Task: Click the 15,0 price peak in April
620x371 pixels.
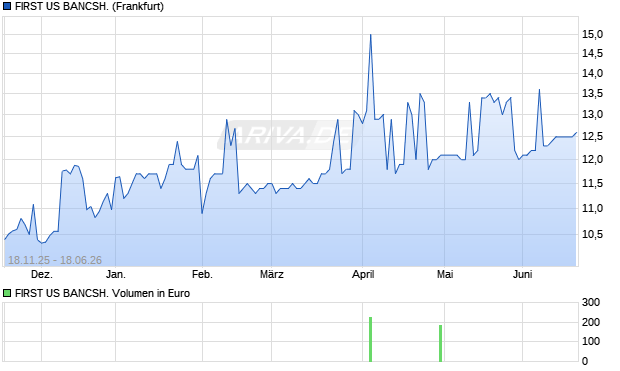Action: 370,35
